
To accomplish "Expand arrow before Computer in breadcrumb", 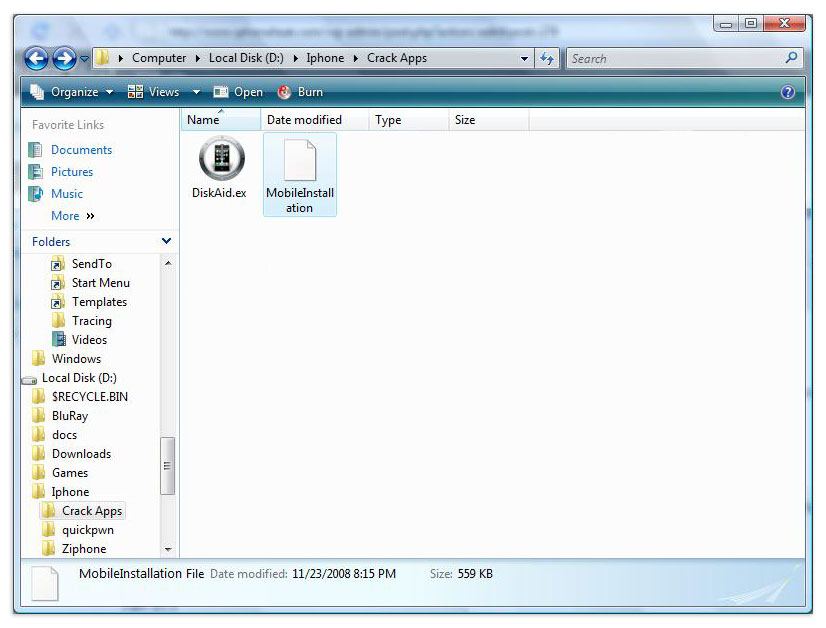I will pos(121,58).
